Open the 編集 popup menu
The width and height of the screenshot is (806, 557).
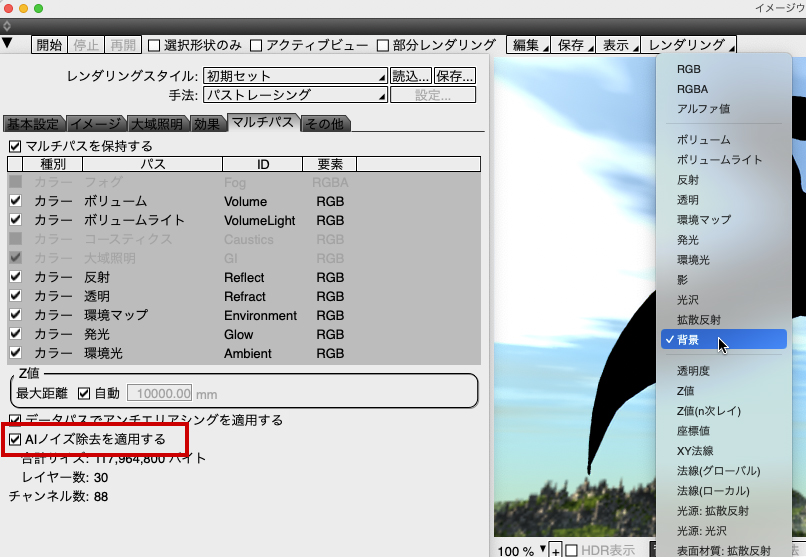click(x=528, y=45)
